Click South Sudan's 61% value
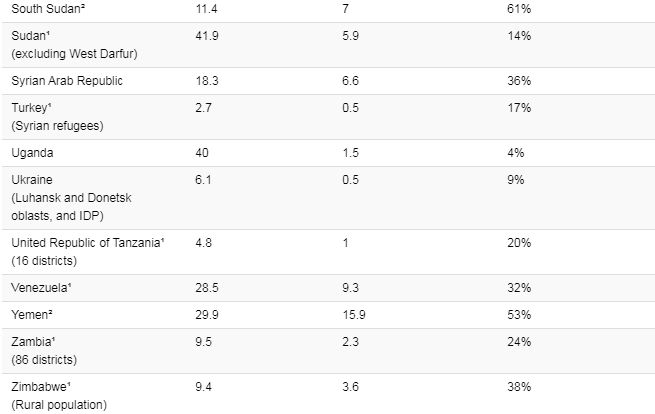655x414 pixels. click(x=518, y=9)
